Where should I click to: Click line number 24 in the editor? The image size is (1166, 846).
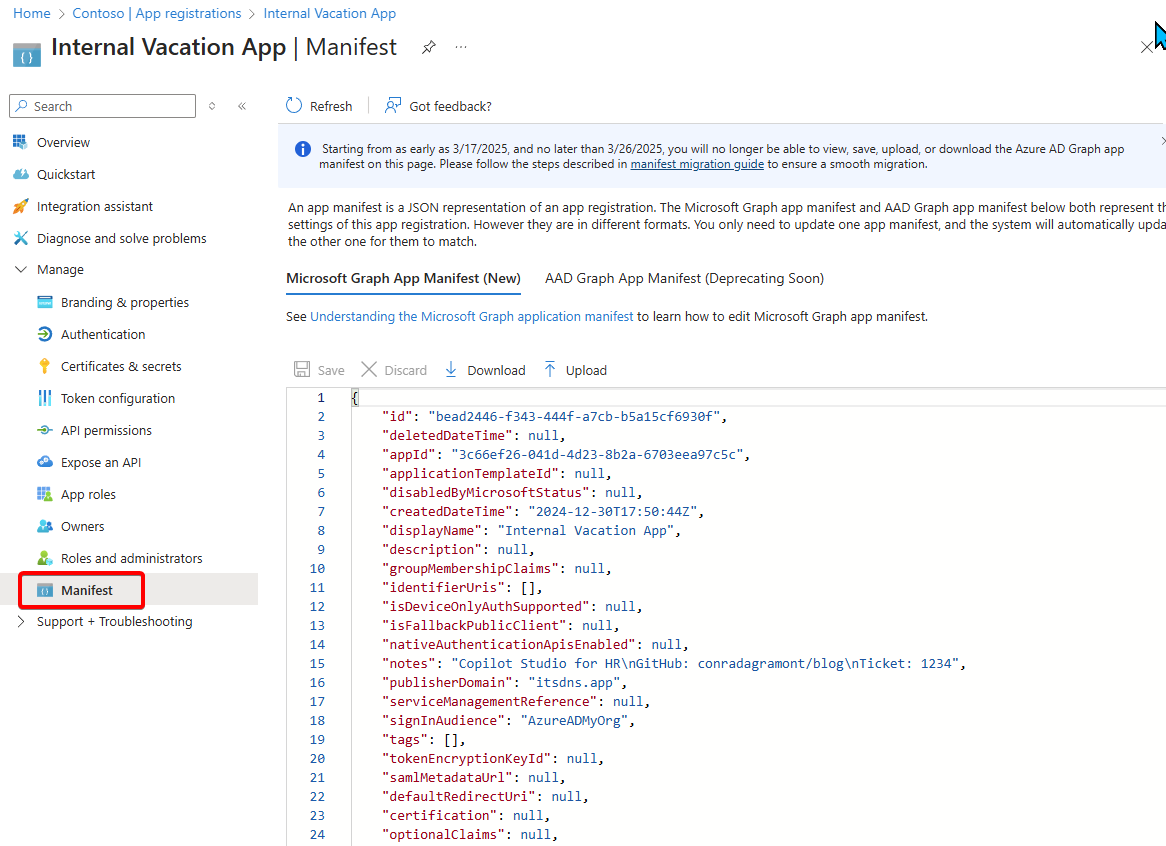(x=318, y=834)
